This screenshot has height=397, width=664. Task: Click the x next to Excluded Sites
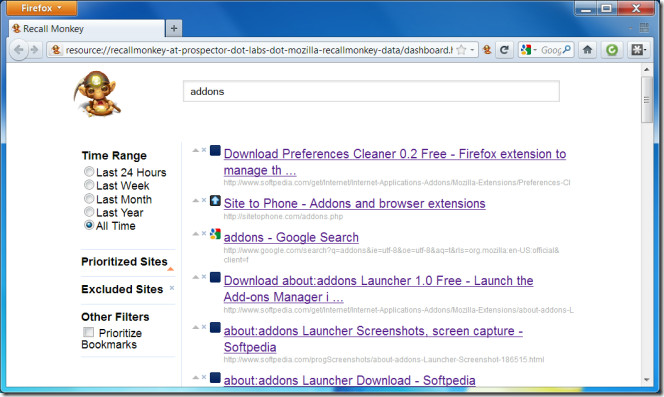(172, 288)
